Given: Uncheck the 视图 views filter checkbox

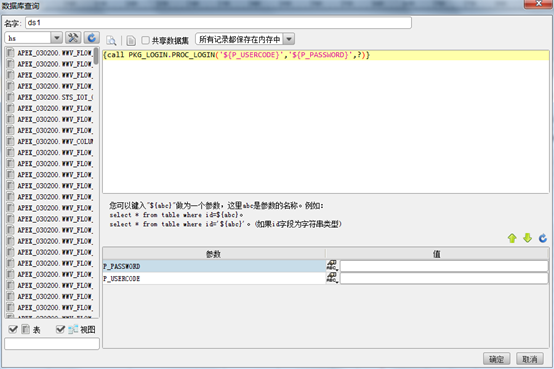Looking at the screenshot, I should [x=60, y=329].
